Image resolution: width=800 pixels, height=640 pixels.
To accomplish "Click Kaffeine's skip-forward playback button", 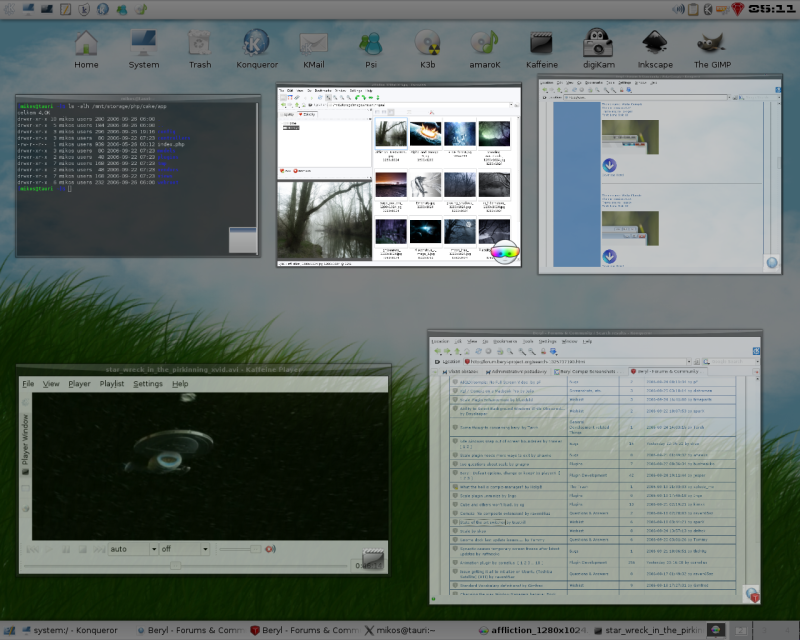I will [x=99, y=550].
